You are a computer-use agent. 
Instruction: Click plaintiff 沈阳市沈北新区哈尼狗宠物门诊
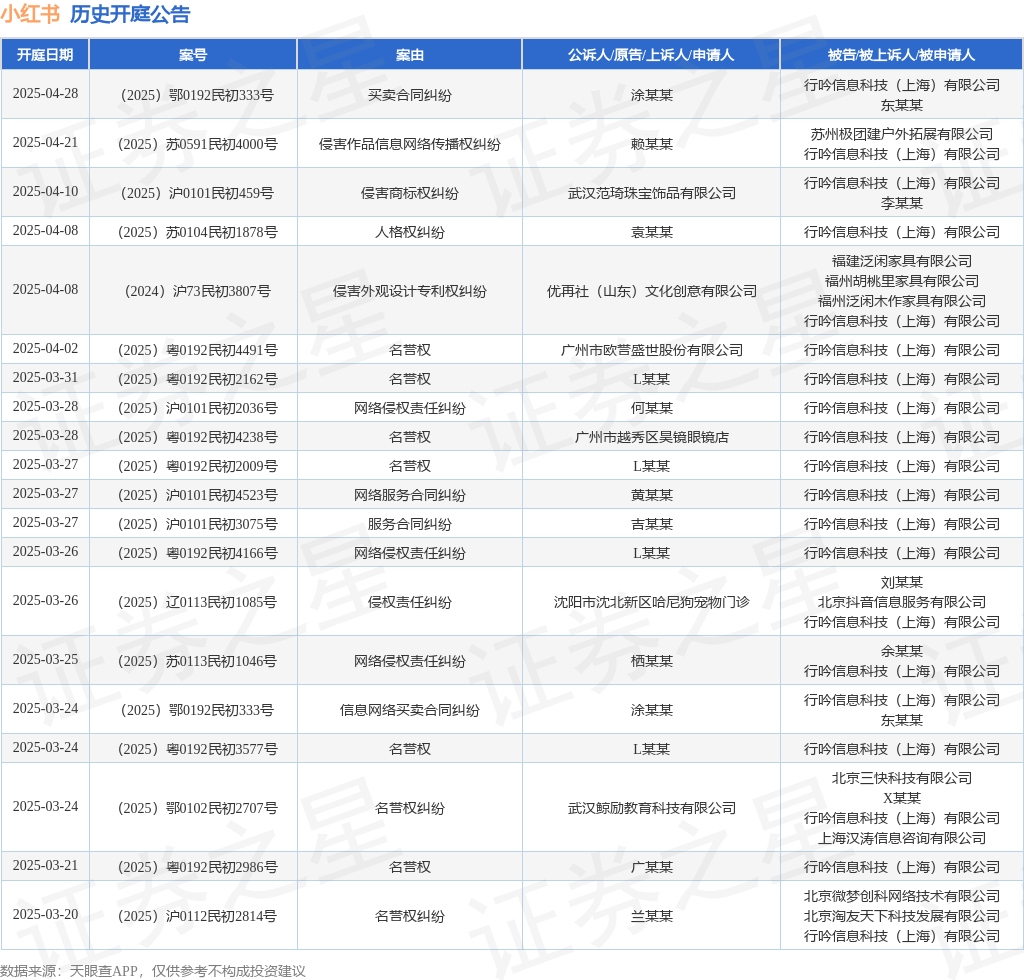click(651, 602)
